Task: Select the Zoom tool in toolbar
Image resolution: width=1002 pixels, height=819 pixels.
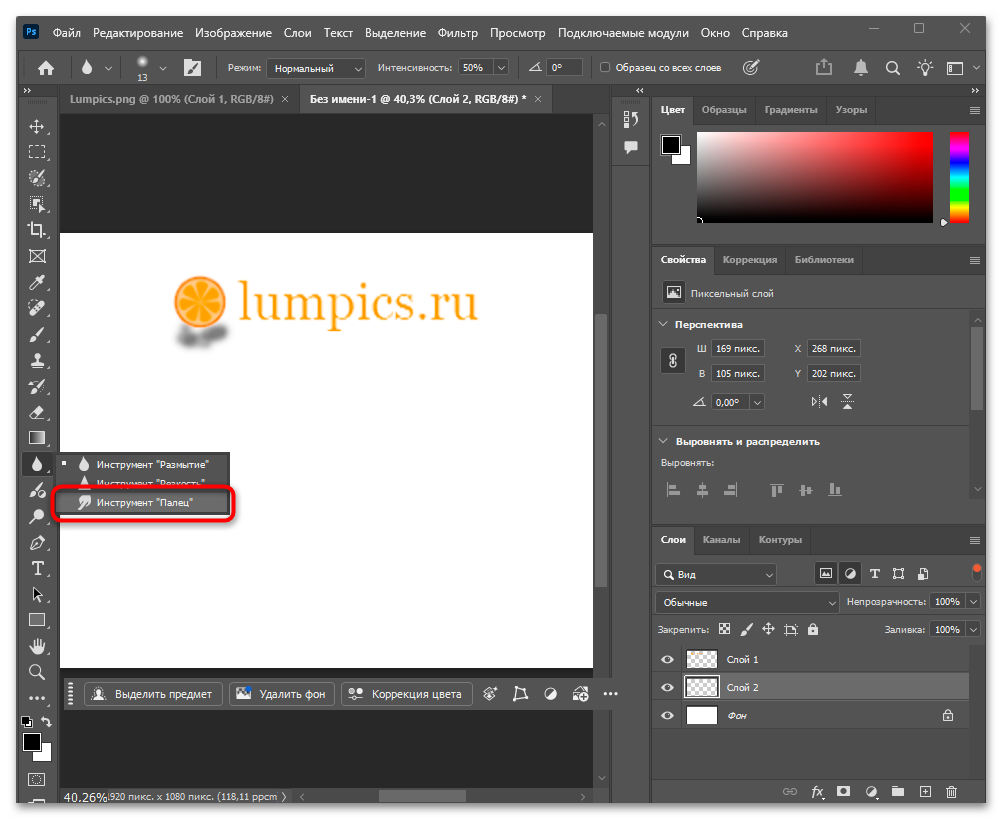Action: pos(37,672)
